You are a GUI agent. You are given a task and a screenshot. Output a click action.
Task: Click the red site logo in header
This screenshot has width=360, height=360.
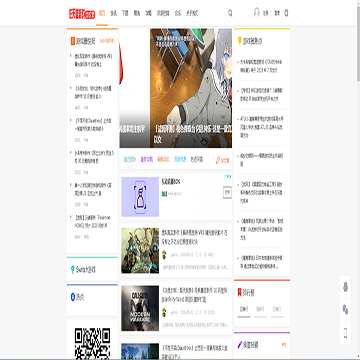[82, 14]
